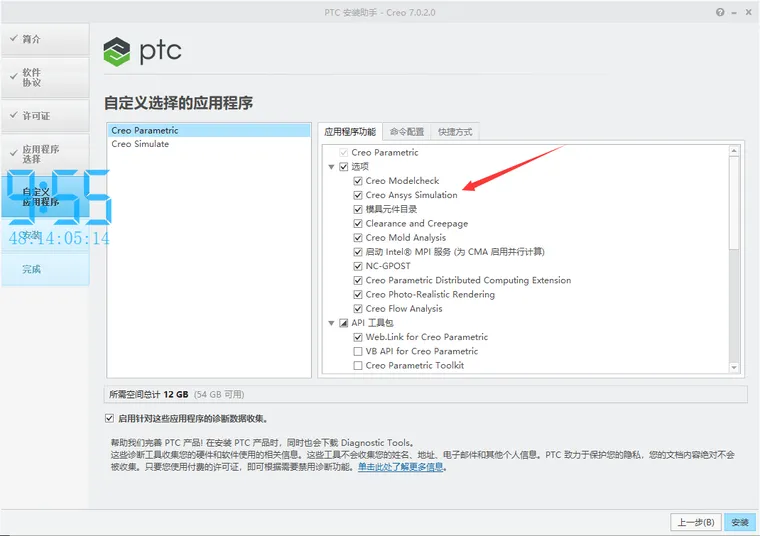
Task: Click the feature list scroll-up arrow
Action: [x=734, y=151]
